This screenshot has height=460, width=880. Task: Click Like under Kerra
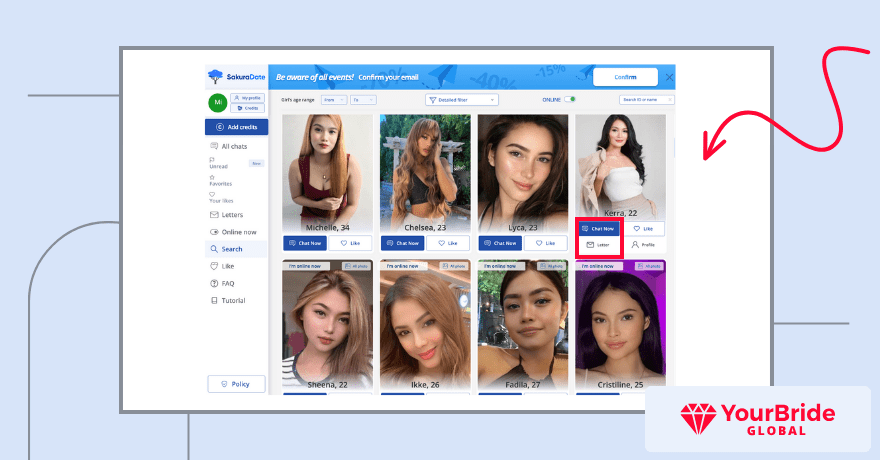pos(643,228)
